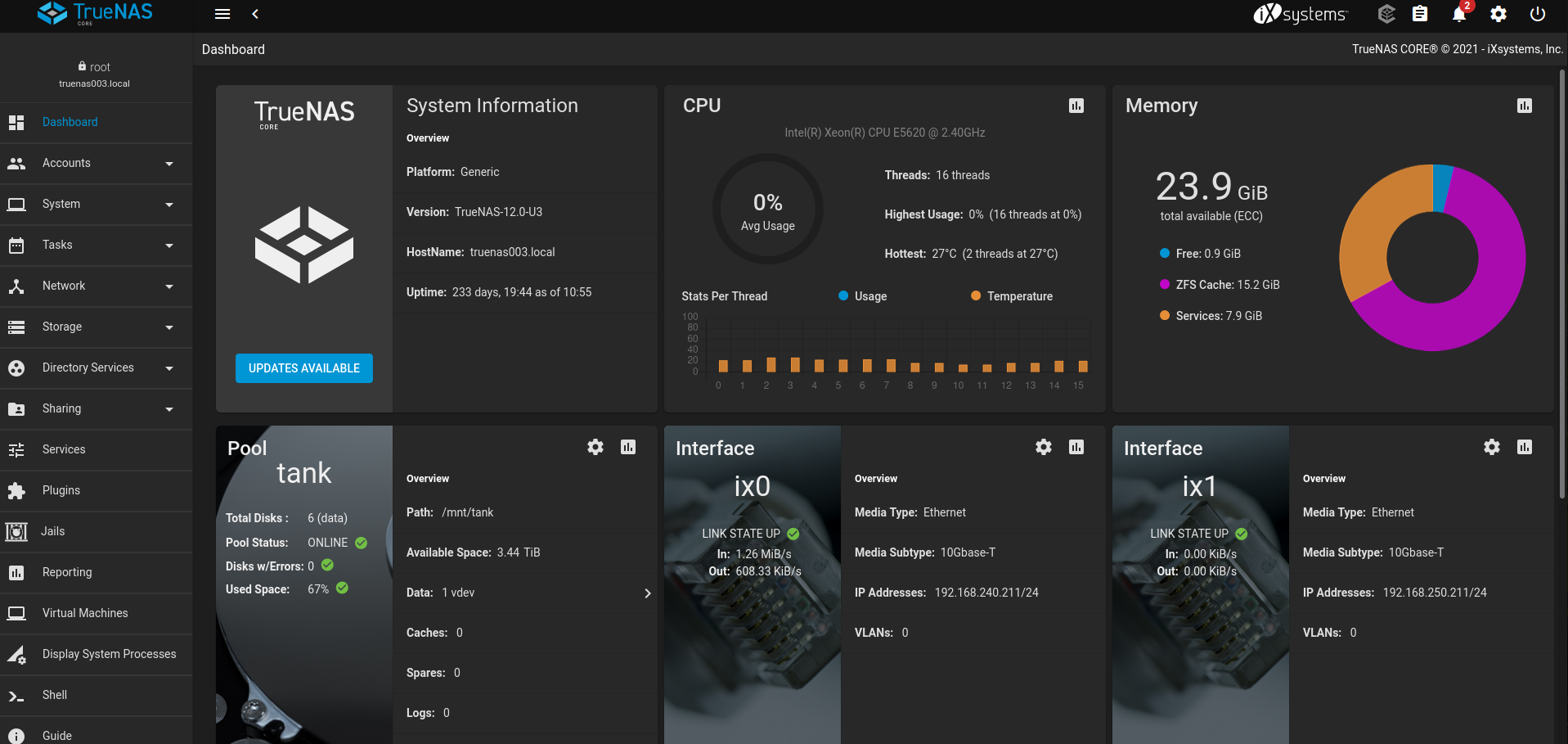Click the ix0 IP address 192.168.240.211/24
The height and width of the screenshot is (744, 1568).
coord(986,593)
